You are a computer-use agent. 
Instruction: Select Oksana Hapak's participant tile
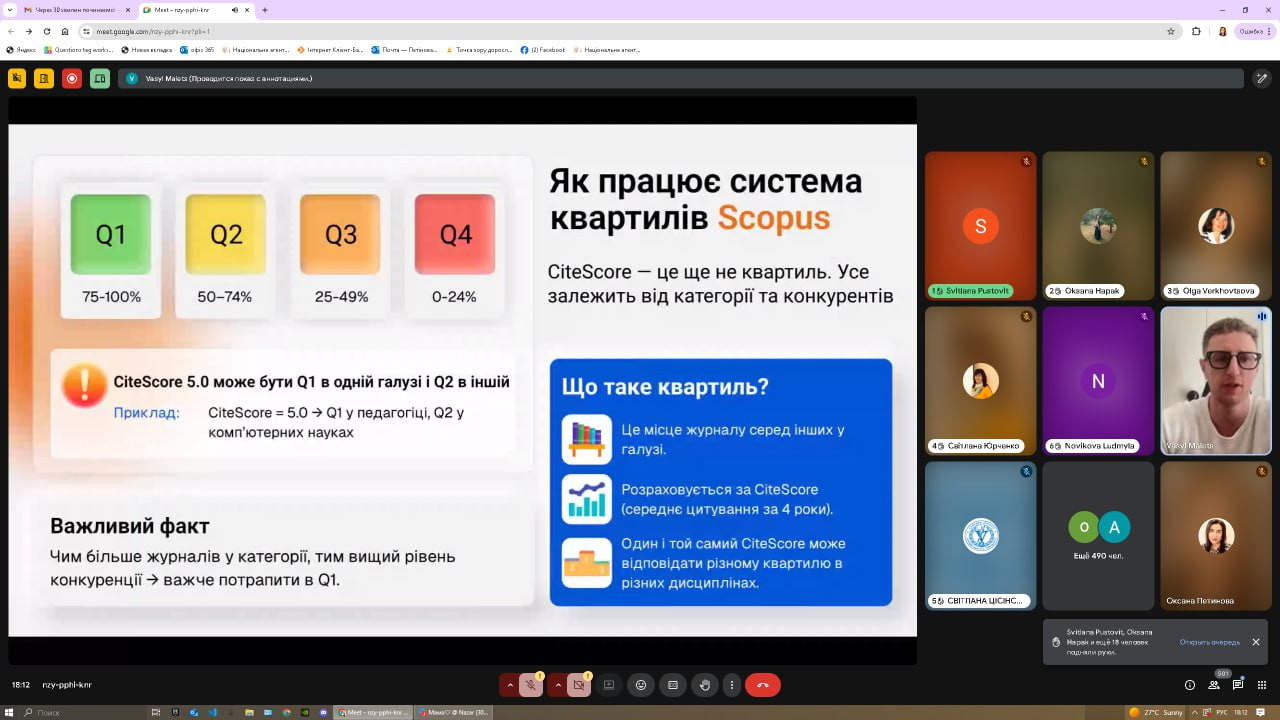[x=1098, y=226]
